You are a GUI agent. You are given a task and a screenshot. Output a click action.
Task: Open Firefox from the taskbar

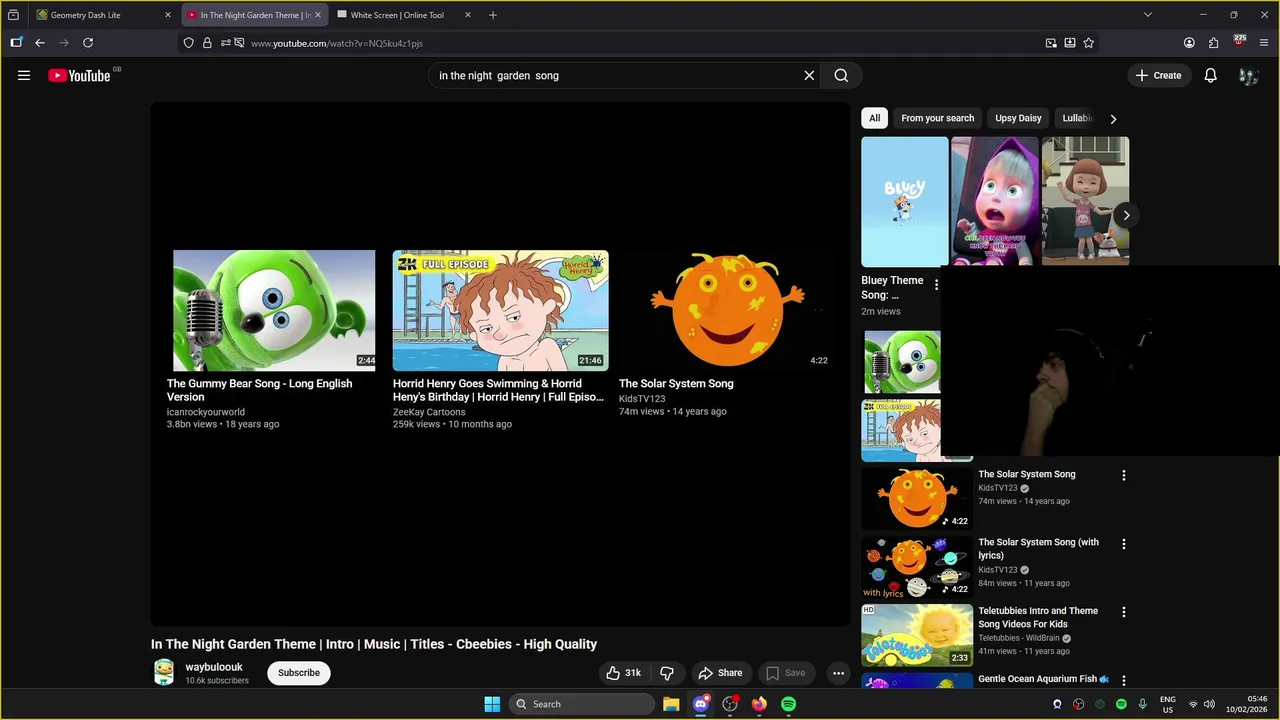(759, 704)
